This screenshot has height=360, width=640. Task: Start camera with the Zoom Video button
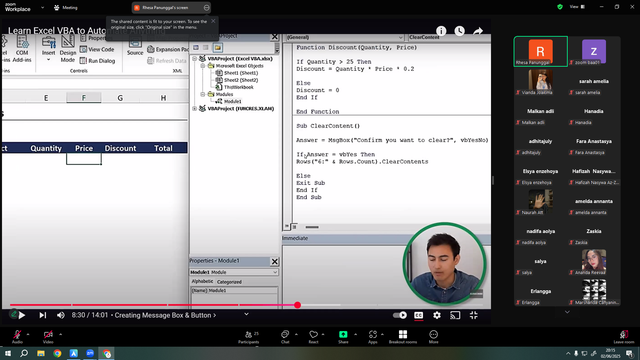(48, 336)
